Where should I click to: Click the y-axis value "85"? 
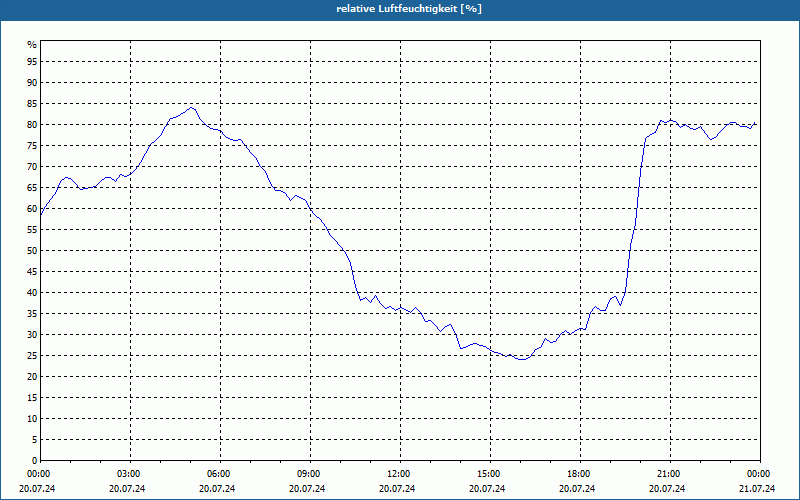pyautogui.click(x=32, y=104)
